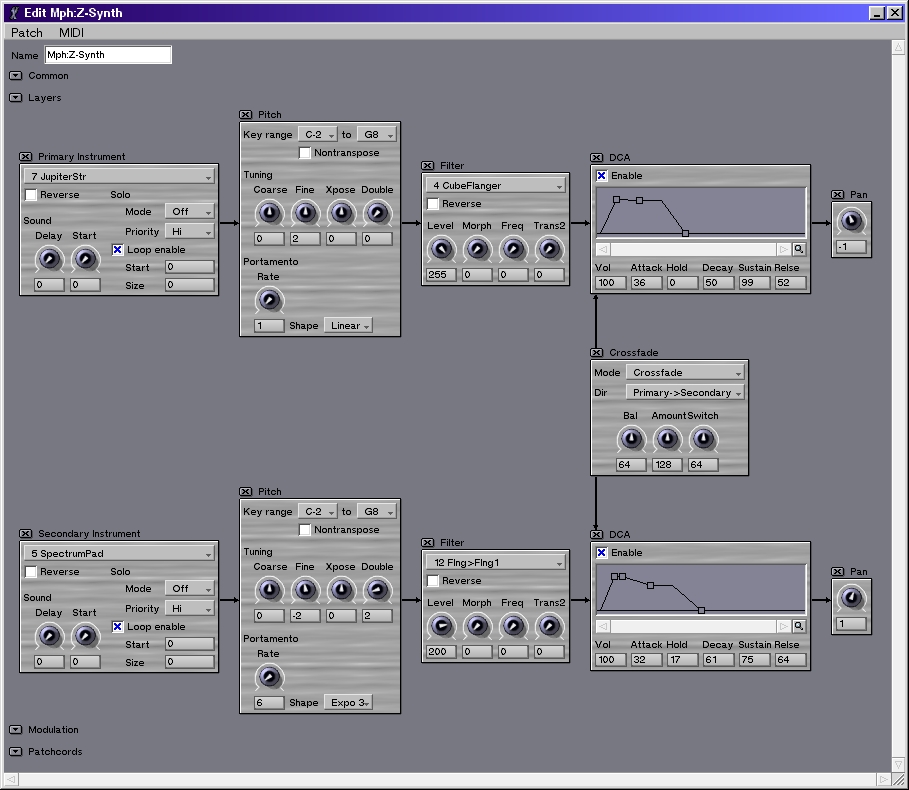Disable Loop enable on Secondary Instrument
This screenshot has height=790, width=909.
[x=118, y=627]
